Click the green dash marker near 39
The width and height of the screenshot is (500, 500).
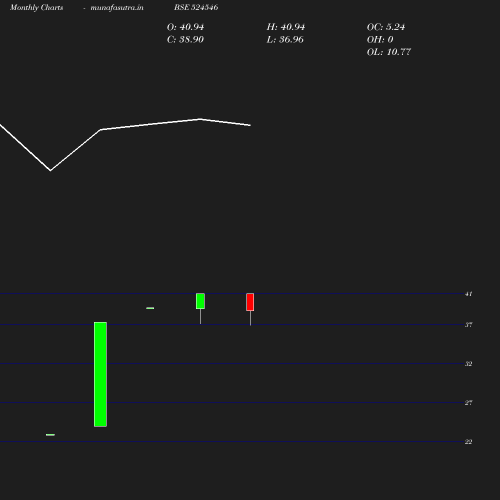(x=150, y=308)
